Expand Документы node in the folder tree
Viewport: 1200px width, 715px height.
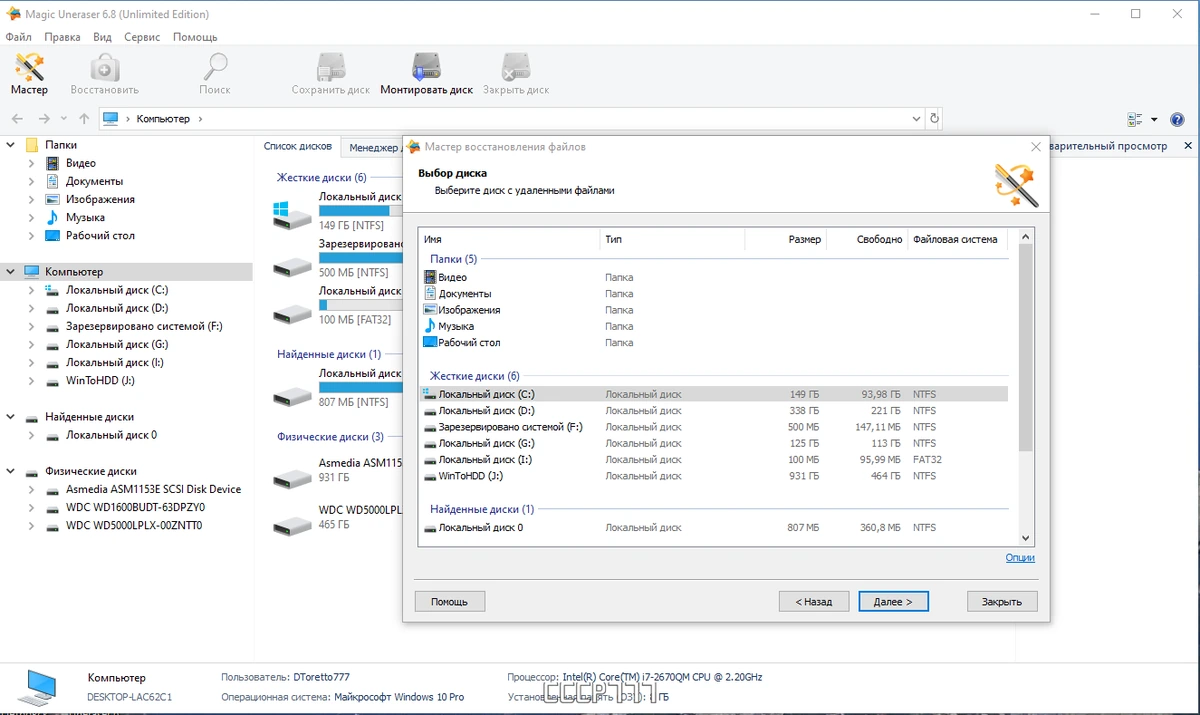pos(31,181)
